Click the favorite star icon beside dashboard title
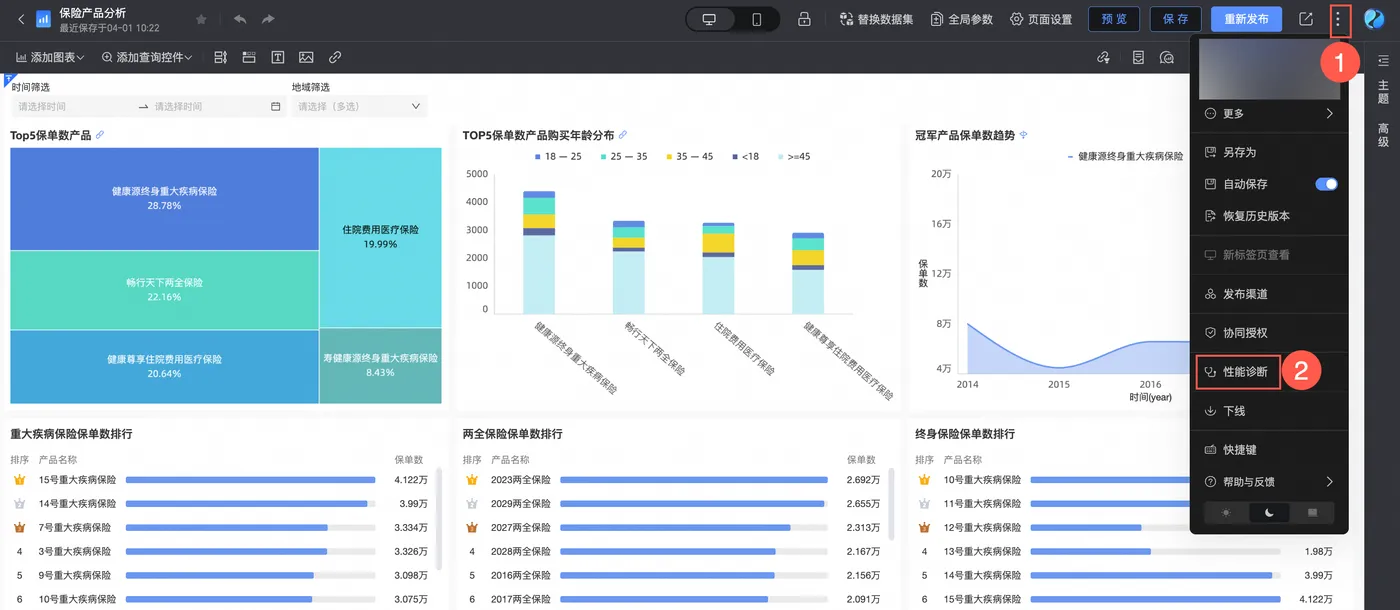This screenshot has width=1400, height=610. [202, 19]
